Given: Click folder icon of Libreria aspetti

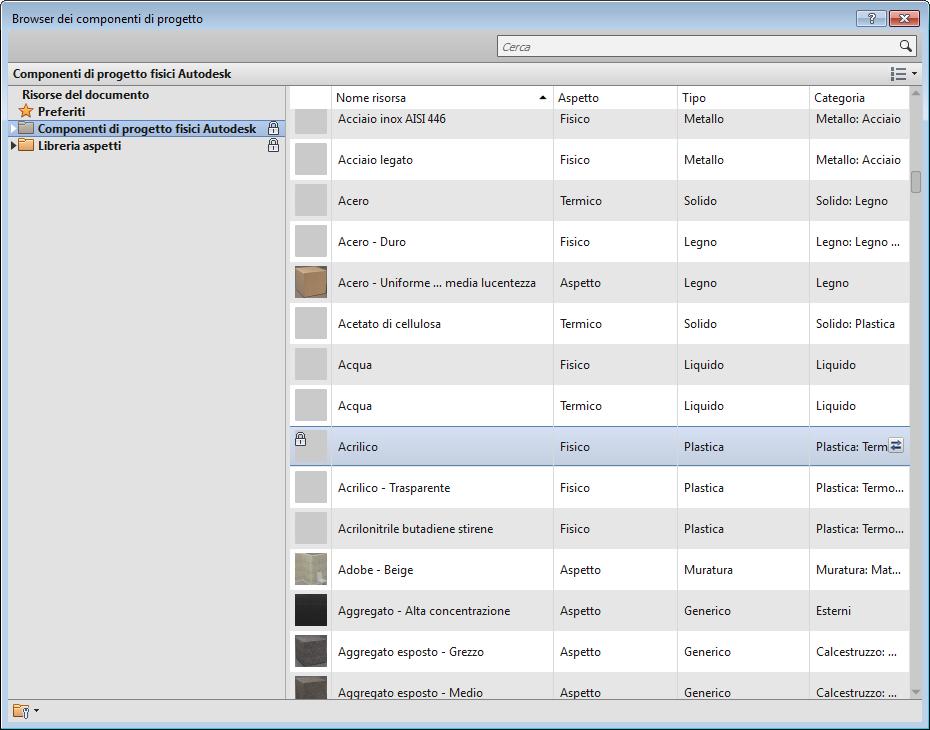Looking at the screenshot, I should click(x=26, y=145).
